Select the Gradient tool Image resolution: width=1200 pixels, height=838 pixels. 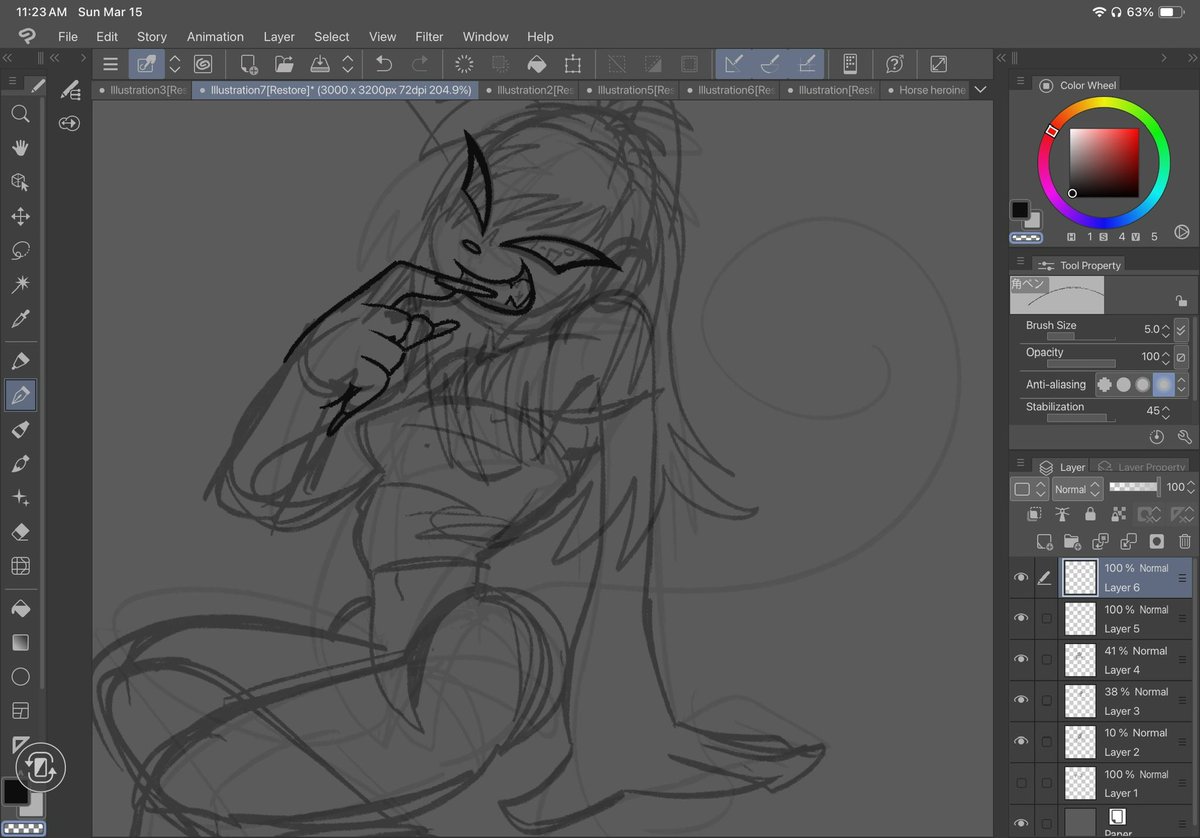(x=20, y=642)
